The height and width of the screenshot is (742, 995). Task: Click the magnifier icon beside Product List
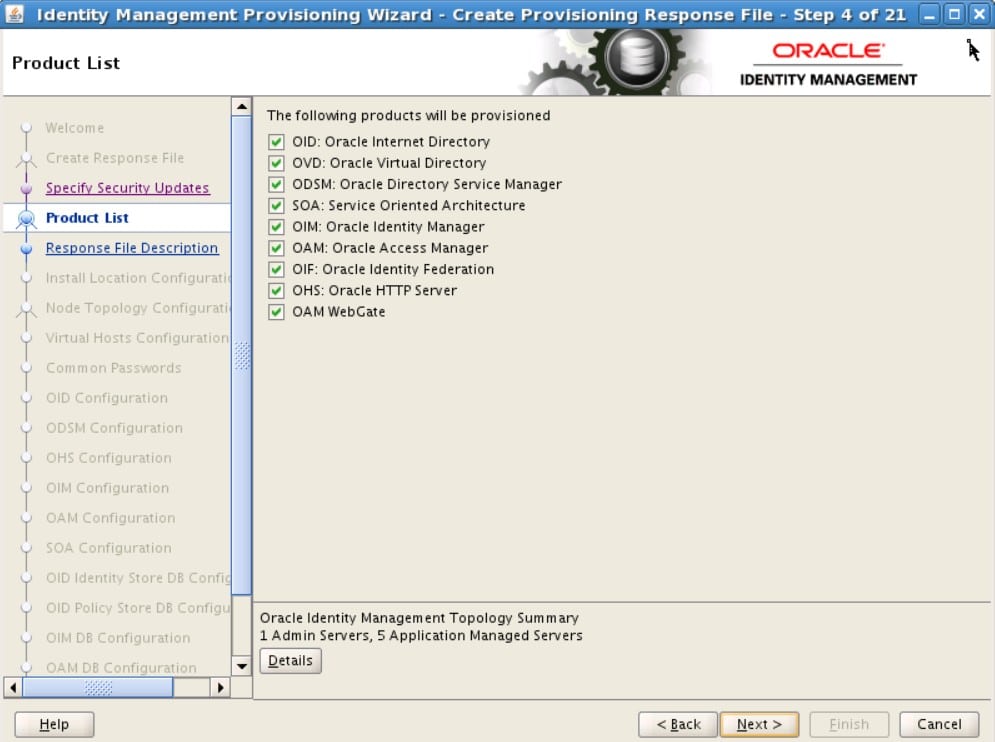click(28, 217)
